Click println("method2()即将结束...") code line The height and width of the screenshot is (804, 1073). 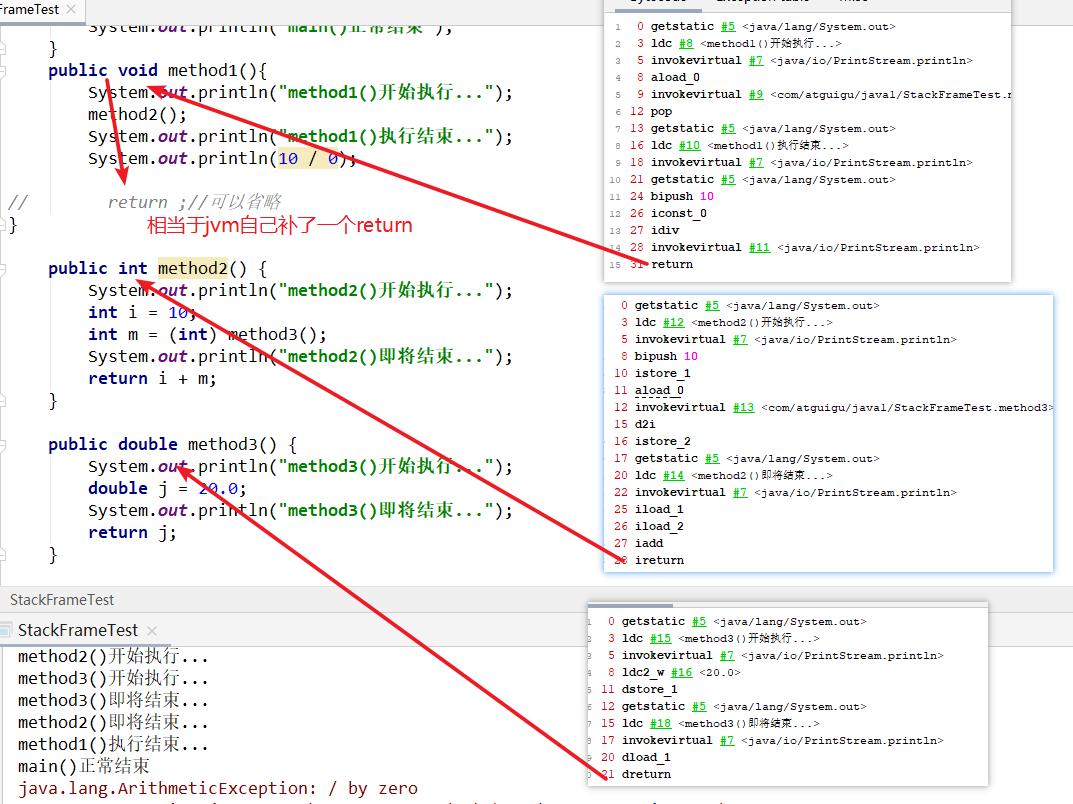[x=300, y=356]
